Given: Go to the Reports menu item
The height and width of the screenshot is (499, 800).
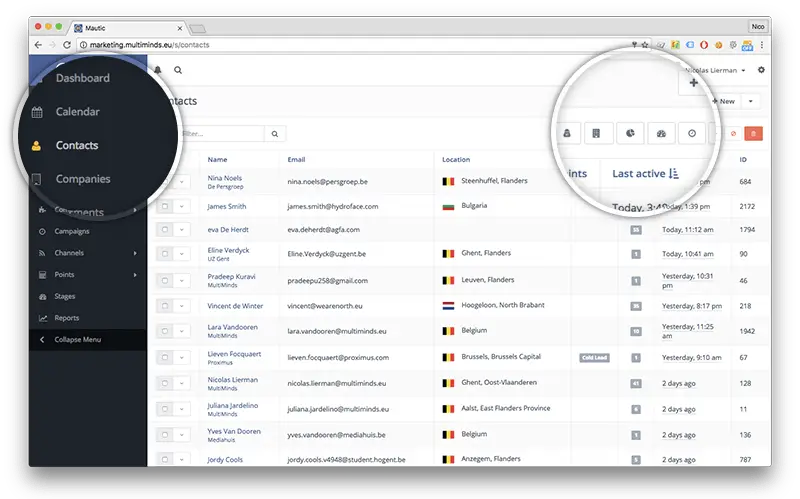Looking at the screenshot, I should [67, 318].
